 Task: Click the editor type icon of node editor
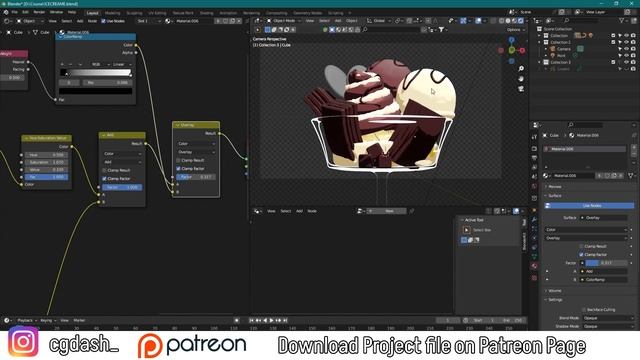[x=6, y=21]
